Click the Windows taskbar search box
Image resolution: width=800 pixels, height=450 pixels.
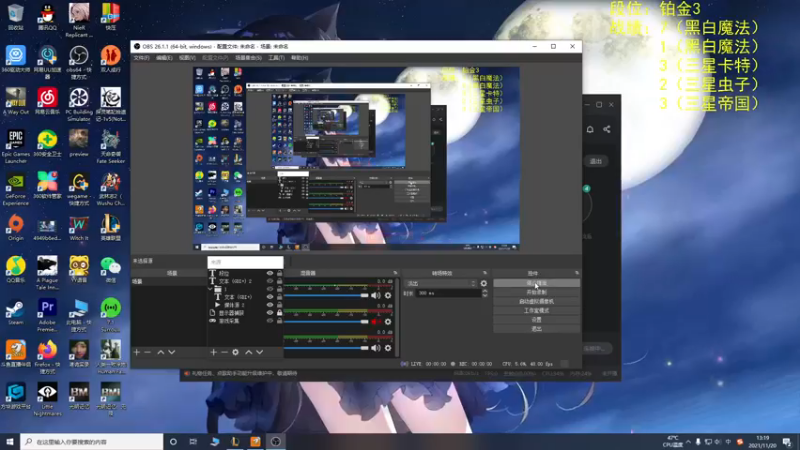92,442
